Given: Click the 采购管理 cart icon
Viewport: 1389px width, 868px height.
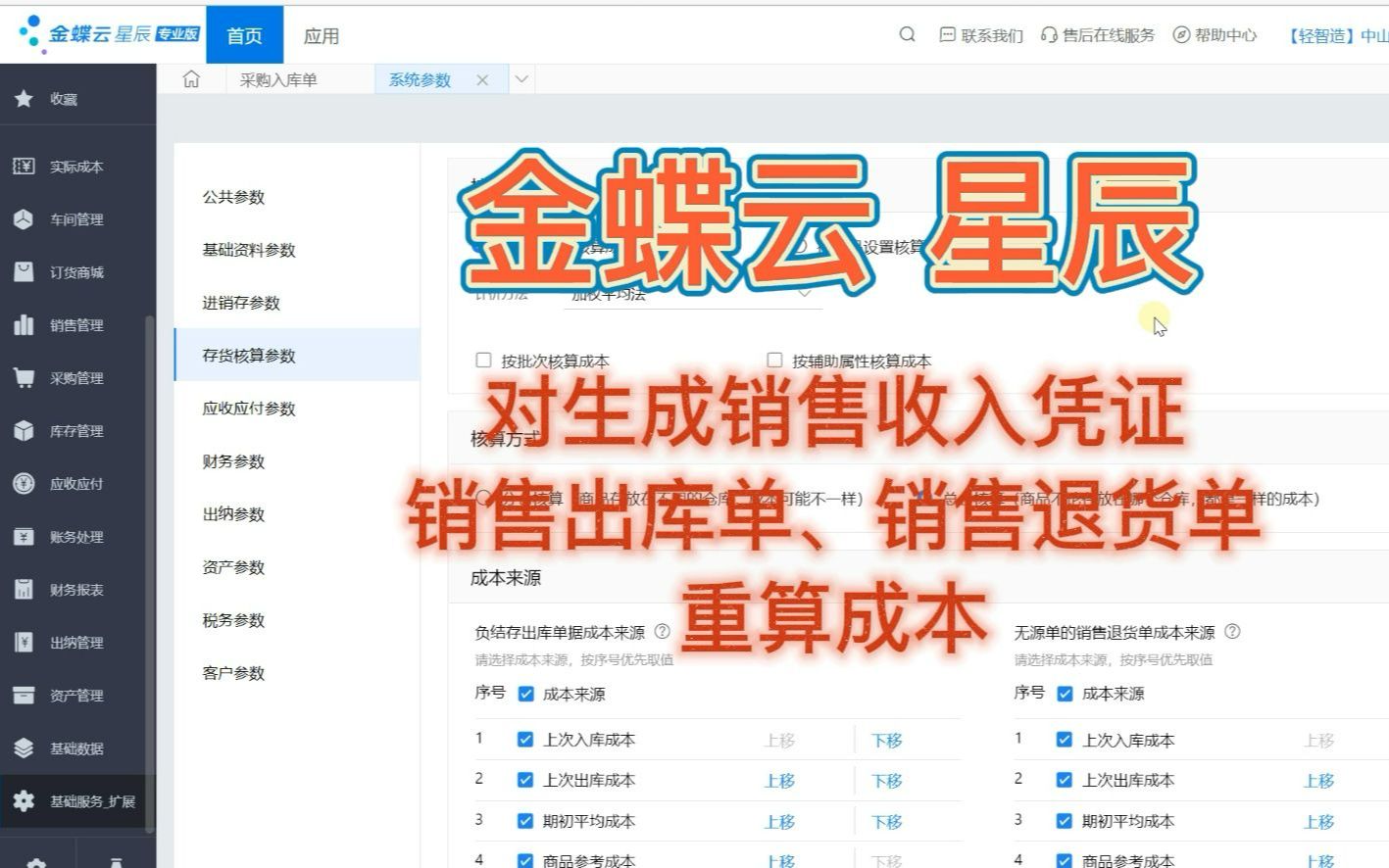Looking at the screenshot, I should [x=24, y=378].
